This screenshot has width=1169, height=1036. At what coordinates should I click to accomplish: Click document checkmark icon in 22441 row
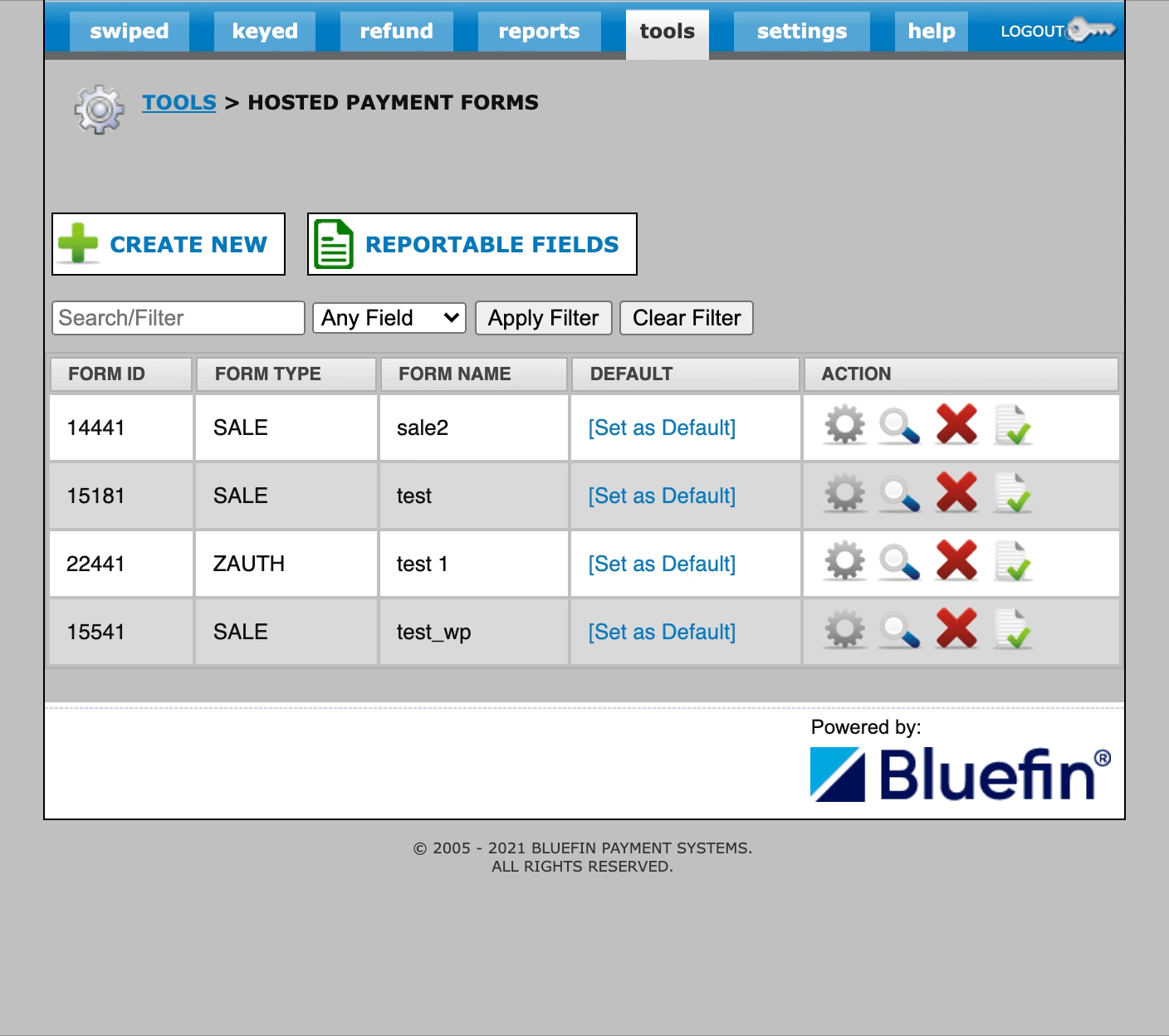click(x=1013, y=561)
